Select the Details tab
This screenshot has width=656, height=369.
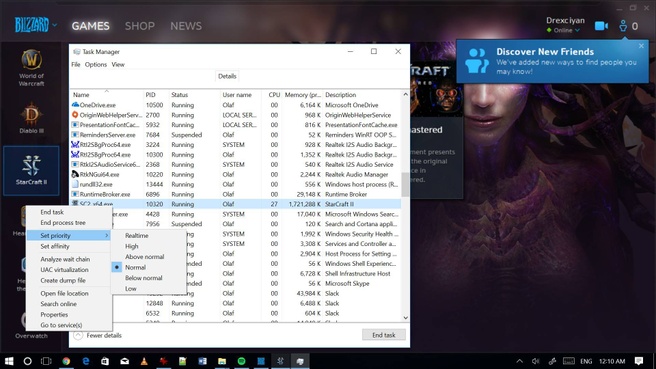click(x=227, y=76)
